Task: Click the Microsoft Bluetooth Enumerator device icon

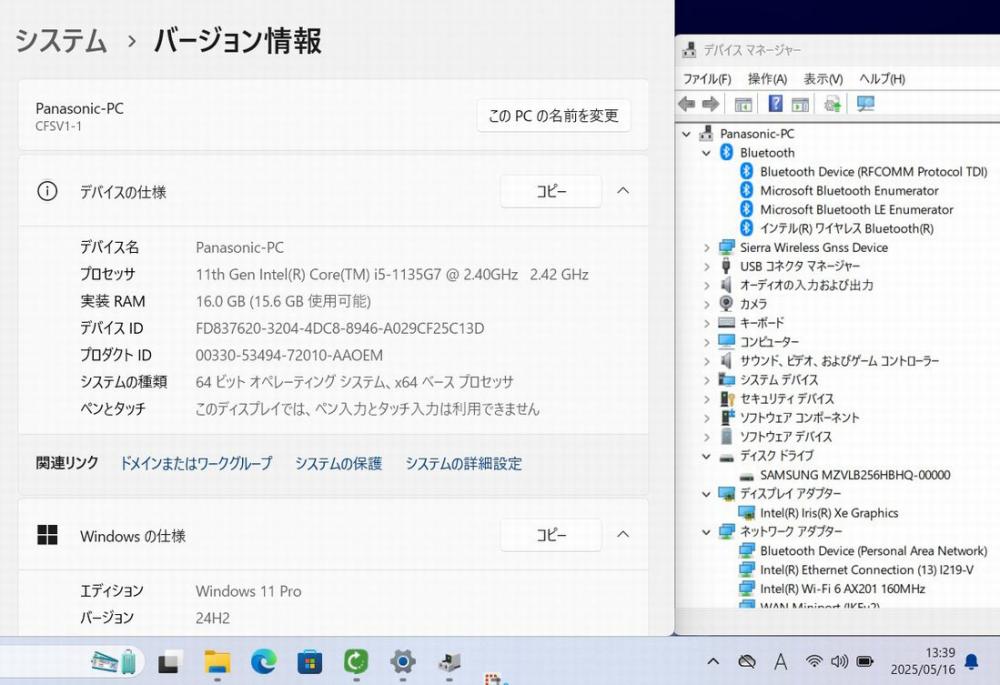Action: coord(746,190)
